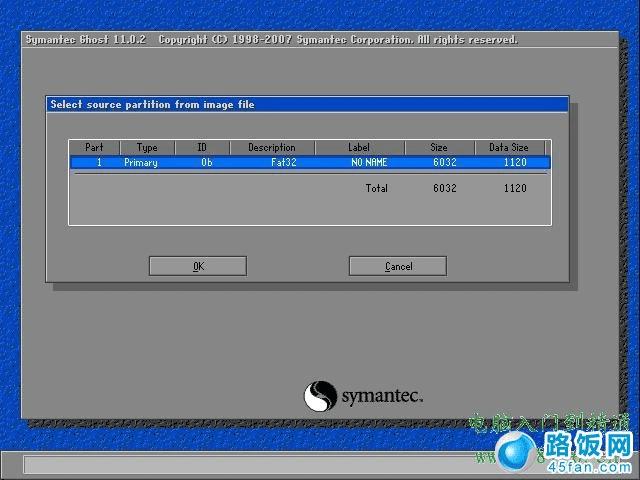Click the Total row 6032 size value
The image size is (640, 480).
pyautogui.click(x=445, y=188)
